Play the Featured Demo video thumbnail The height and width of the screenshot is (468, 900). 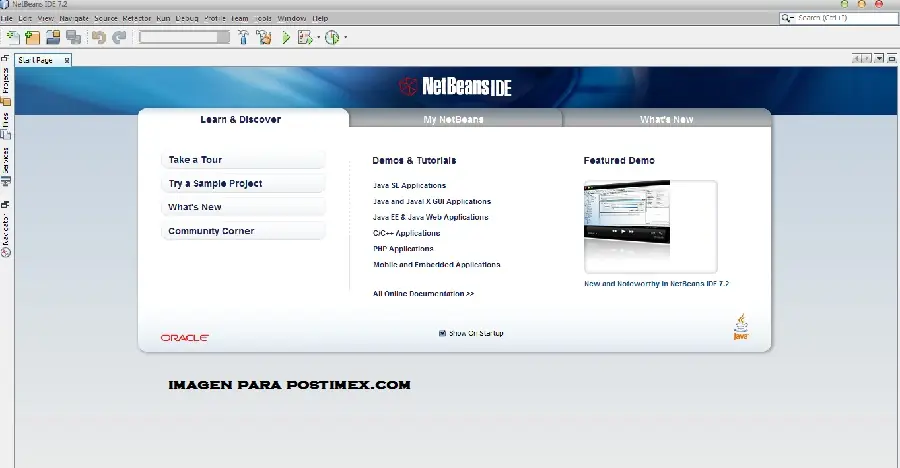[x=650, y=226]
